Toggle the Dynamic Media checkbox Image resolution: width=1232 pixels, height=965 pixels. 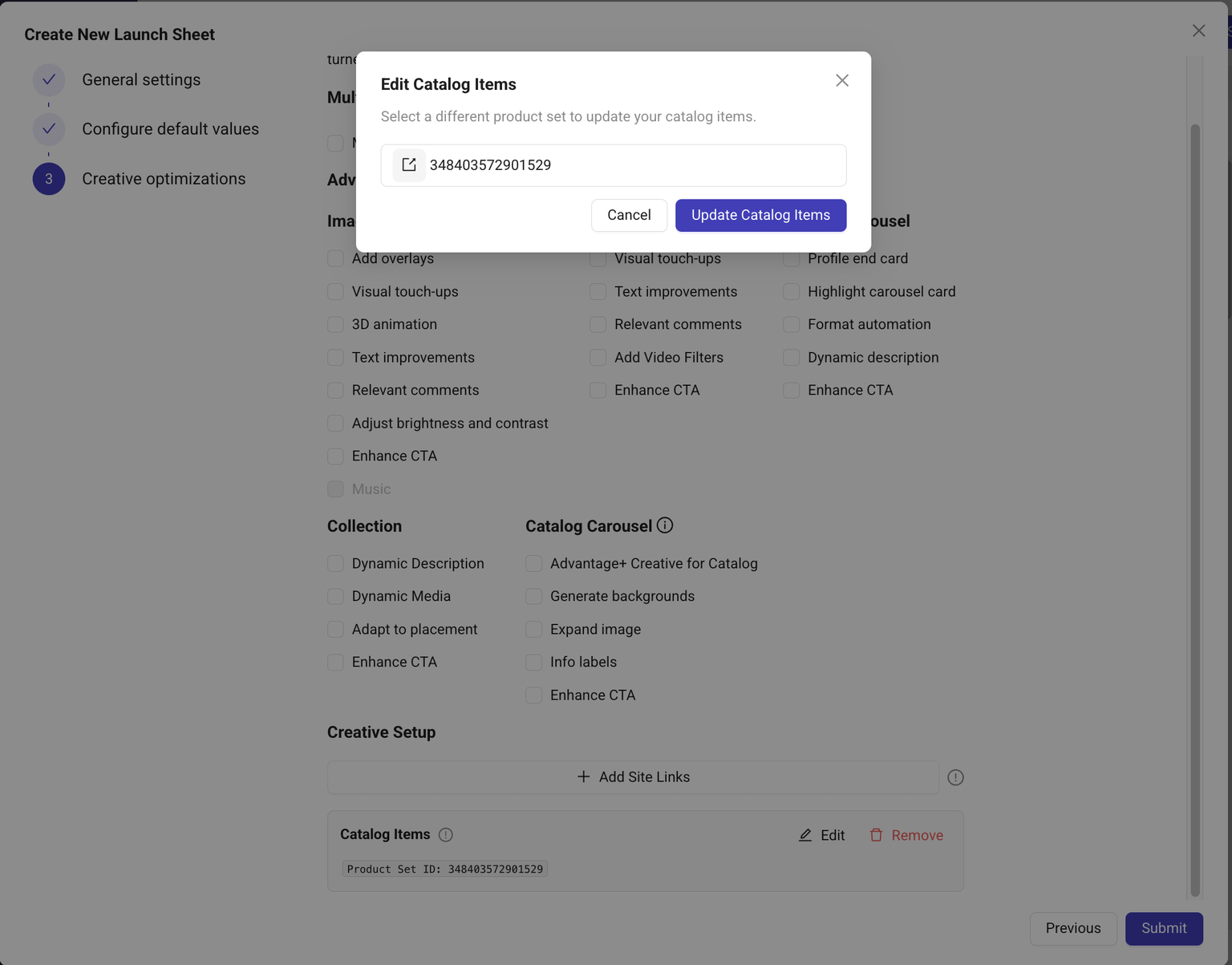pos(336,596)
